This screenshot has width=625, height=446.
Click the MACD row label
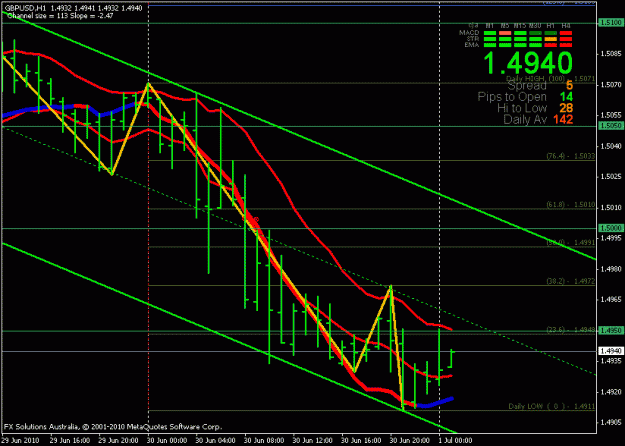pos(469,33)
